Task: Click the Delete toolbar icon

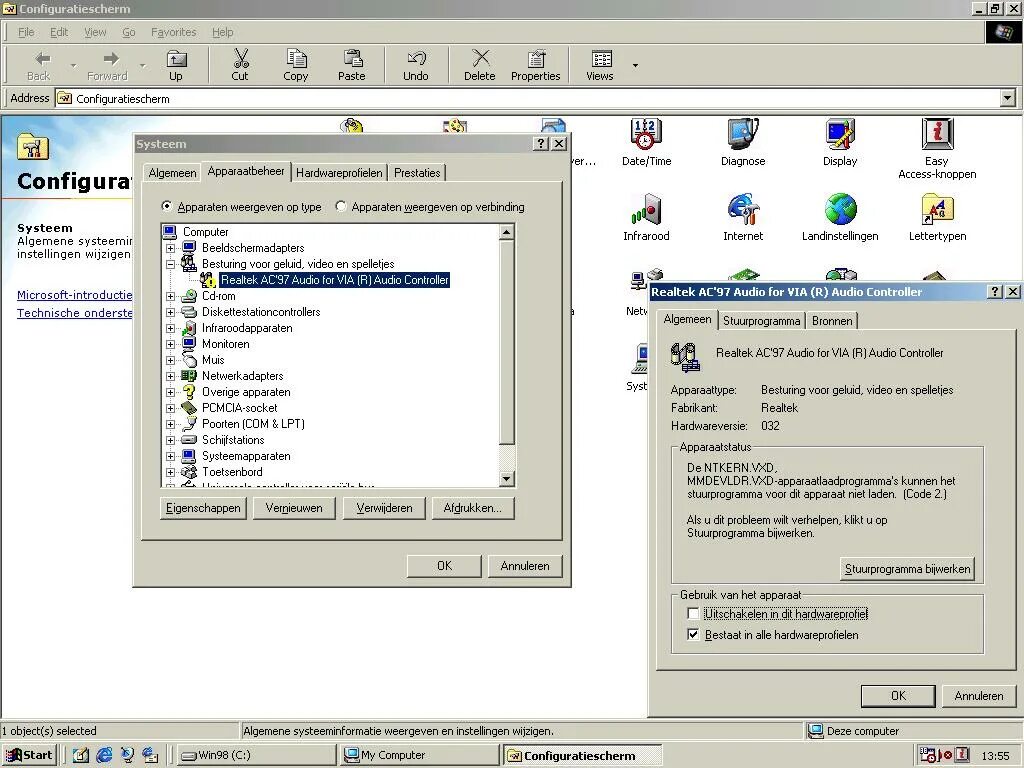Action: tap(479, 65)
